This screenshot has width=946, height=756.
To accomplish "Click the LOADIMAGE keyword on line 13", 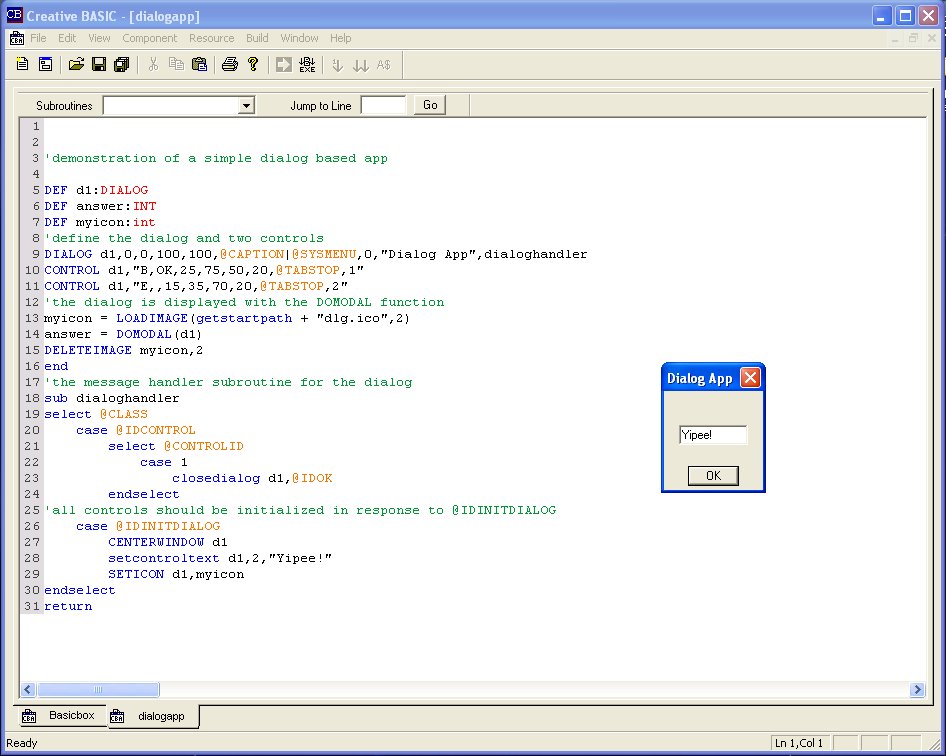I will [152, 318].
